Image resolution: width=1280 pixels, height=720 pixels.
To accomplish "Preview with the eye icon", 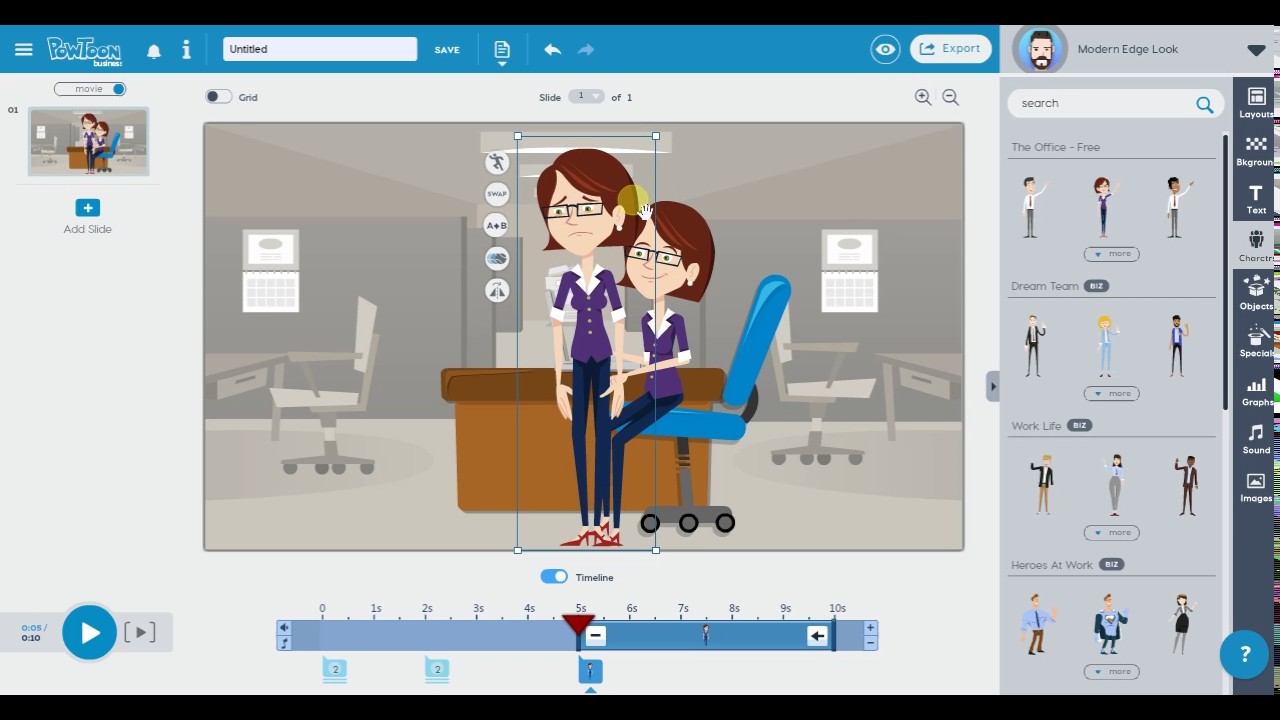I will click(885, 49).
